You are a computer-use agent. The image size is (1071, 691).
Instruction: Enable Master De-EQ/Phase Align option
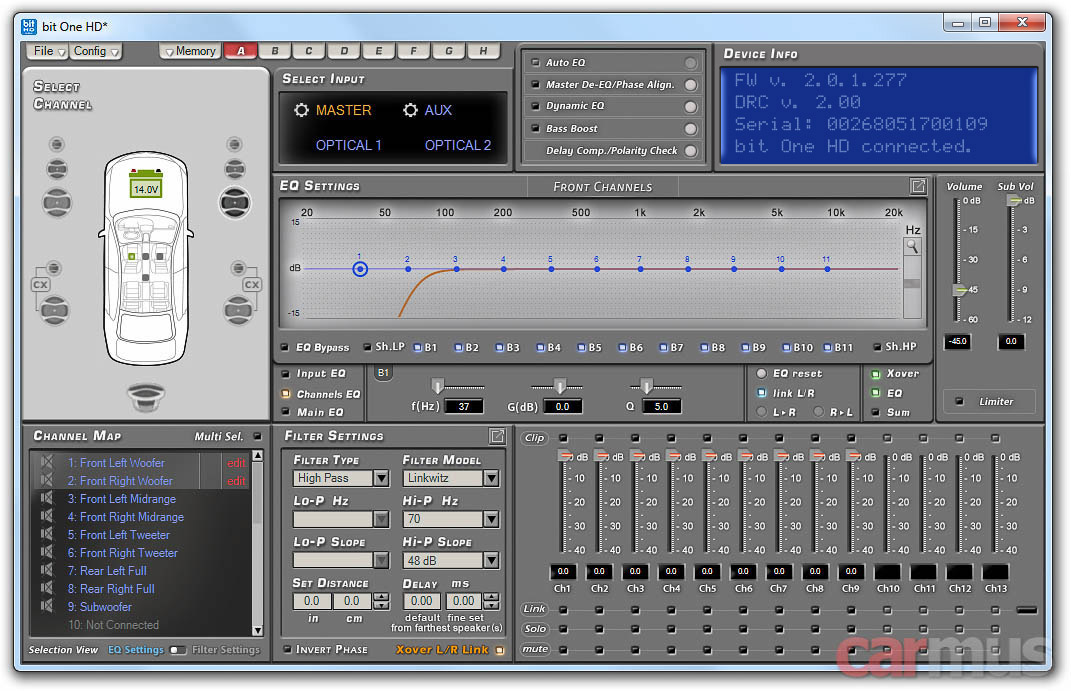[691, 85]
